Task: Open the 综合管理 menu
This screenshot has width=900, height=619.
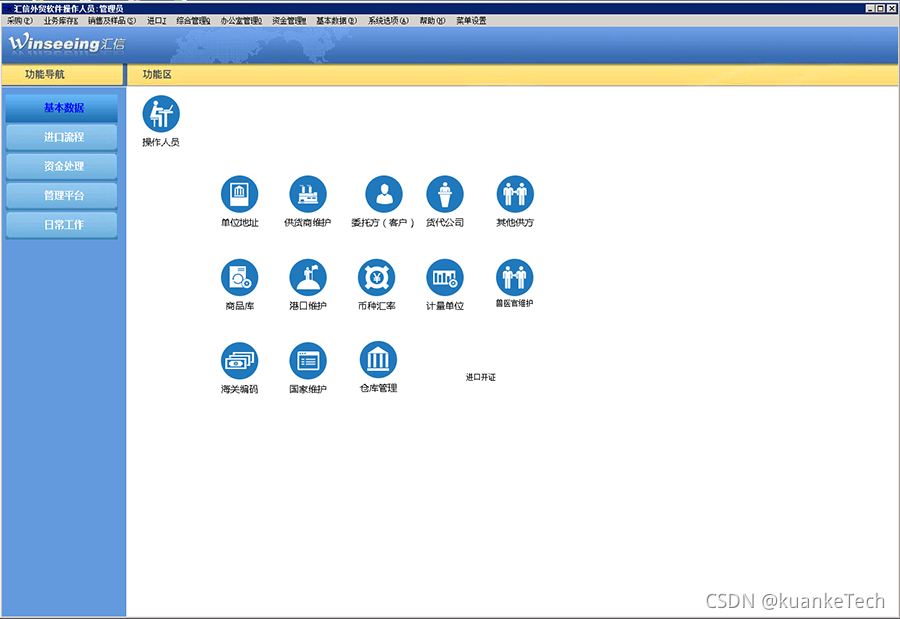Action: [193, 21]
